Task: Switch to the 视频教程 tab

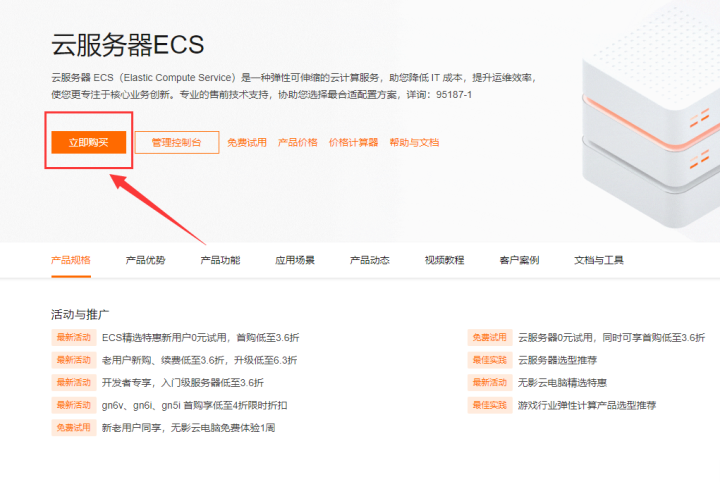Action: 444,260
